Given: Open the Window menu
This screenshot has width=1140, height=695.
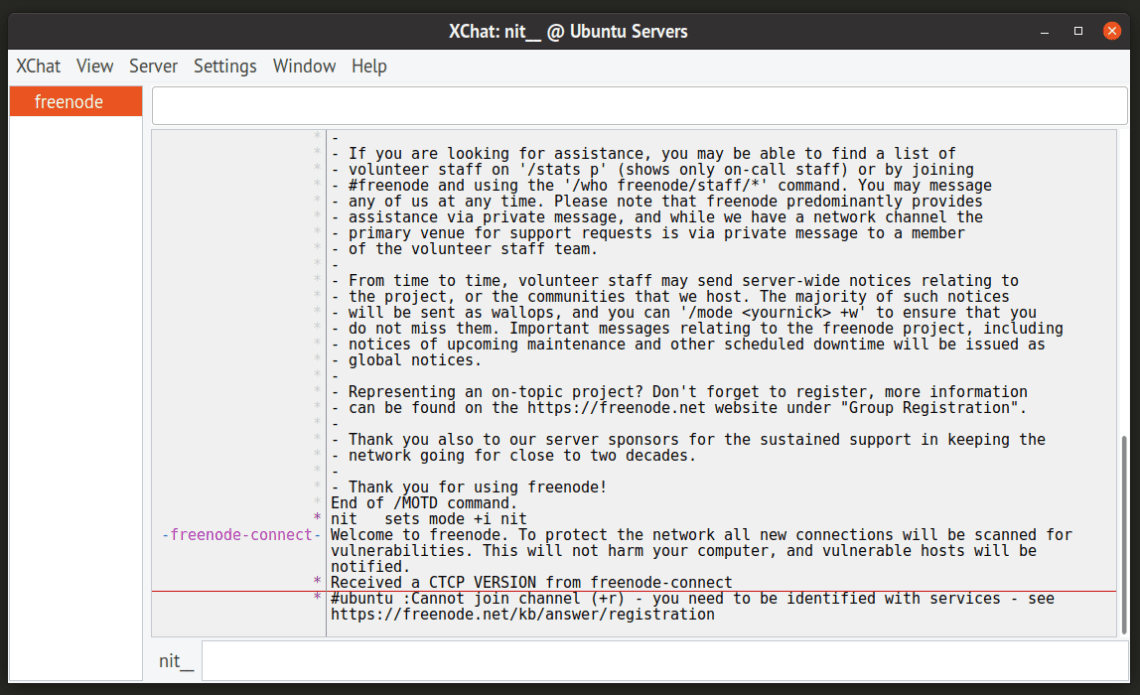Looking at the screenshot, I should [x=304, y=66].
